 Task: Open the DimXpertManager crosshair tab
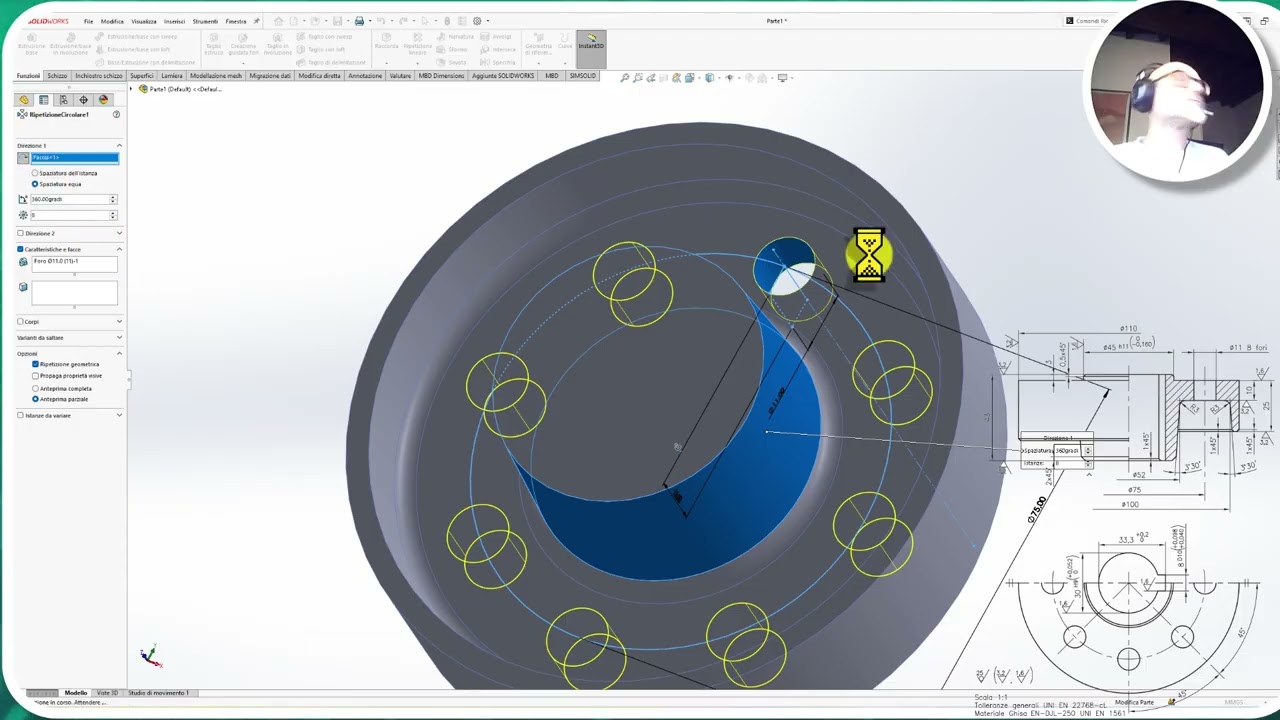(84, 100)
